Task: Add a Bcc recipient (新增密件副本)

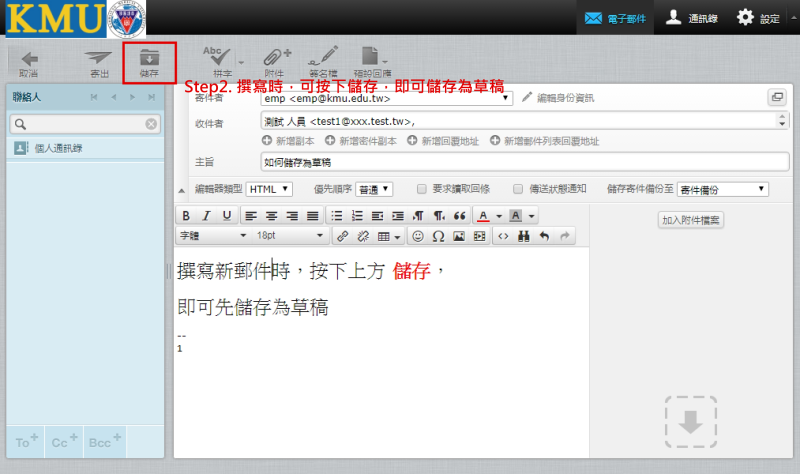Action: [361, 141]
